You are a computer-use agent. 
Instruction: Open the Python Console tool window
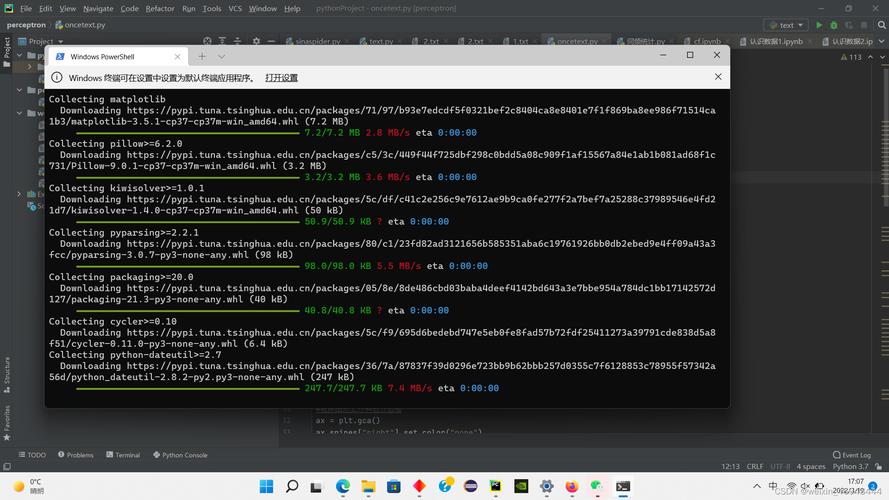[x=180, y=455]
